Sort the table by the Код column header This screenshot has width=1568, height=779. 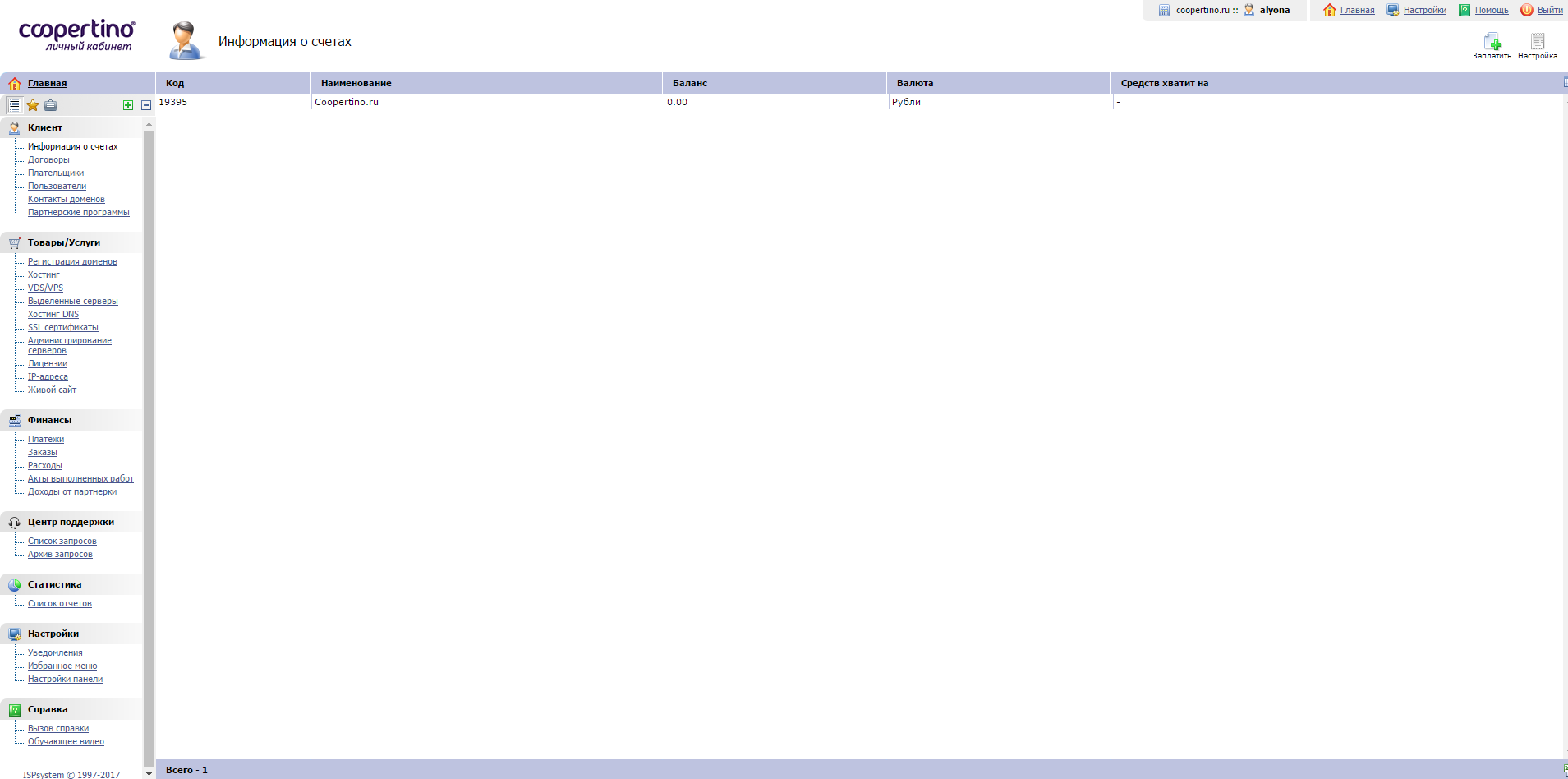pos(233,83)
